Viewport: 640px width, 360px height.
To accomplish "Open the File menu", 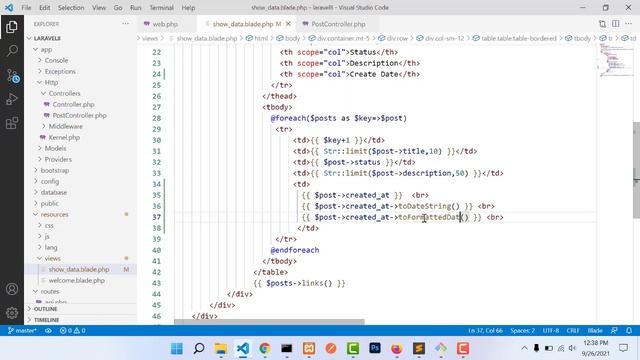I will tap(26, 8).
